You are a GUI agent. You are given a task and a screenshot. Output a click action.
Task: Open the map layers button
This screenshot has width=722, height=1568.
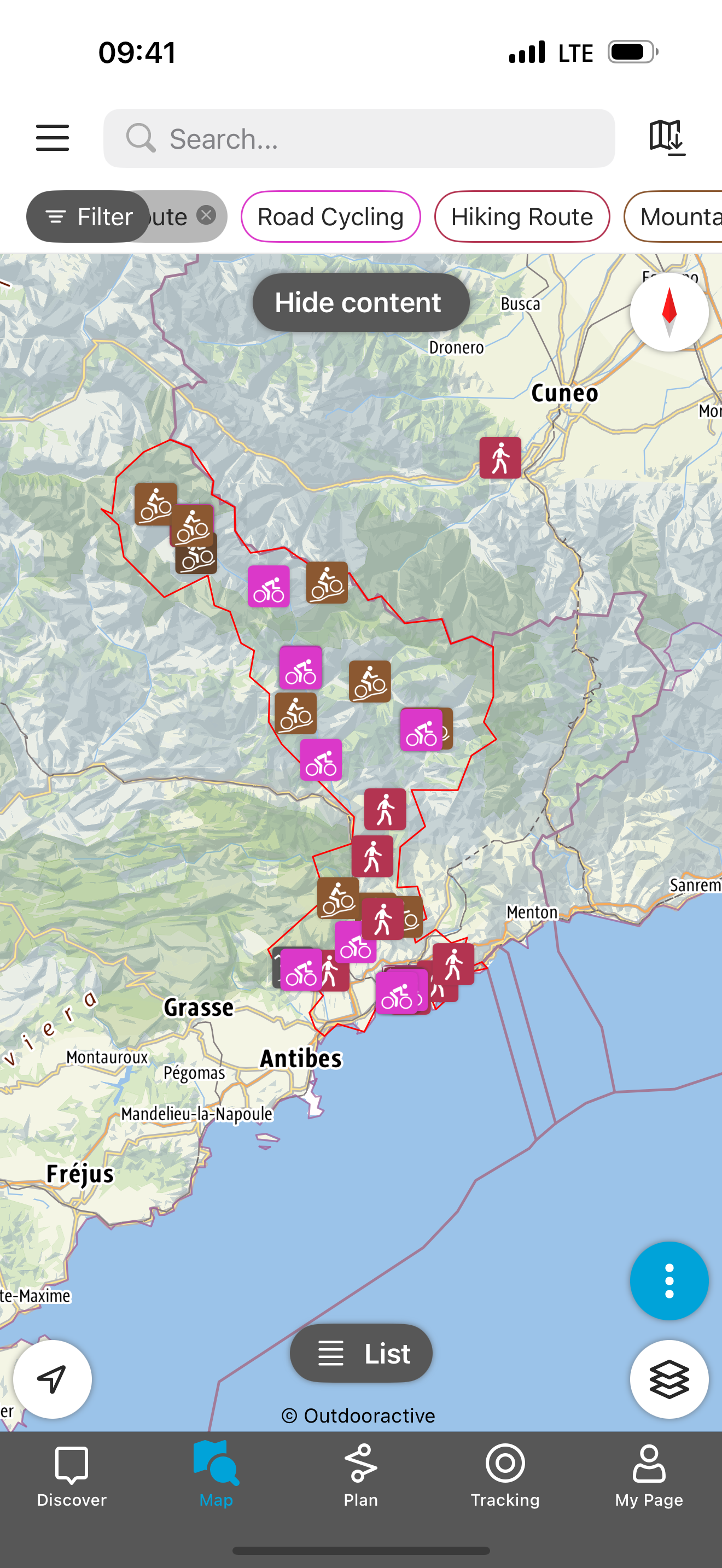click(x=669, y=1379)
